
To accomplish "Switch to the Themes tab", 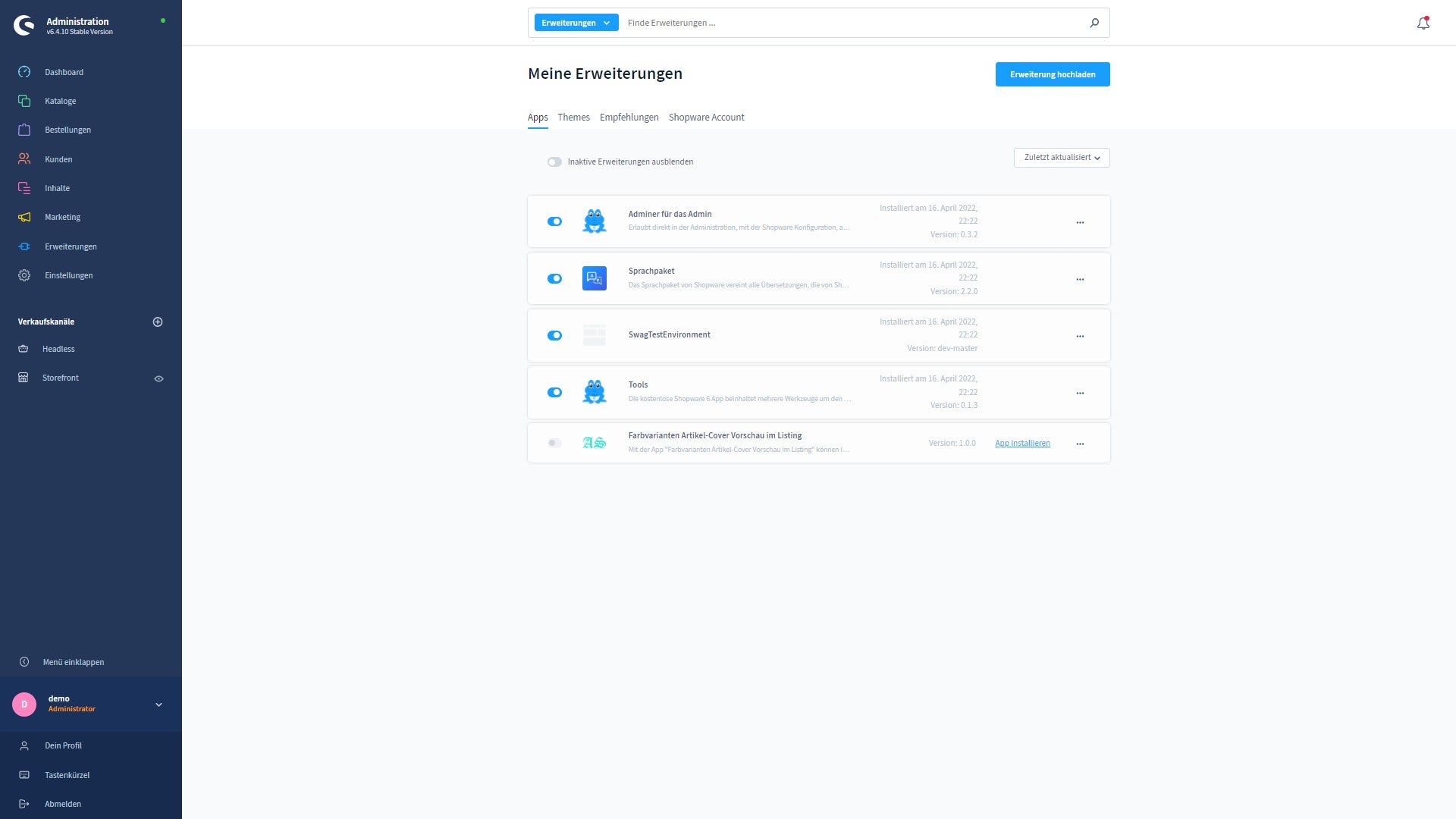I will [573, 117].
